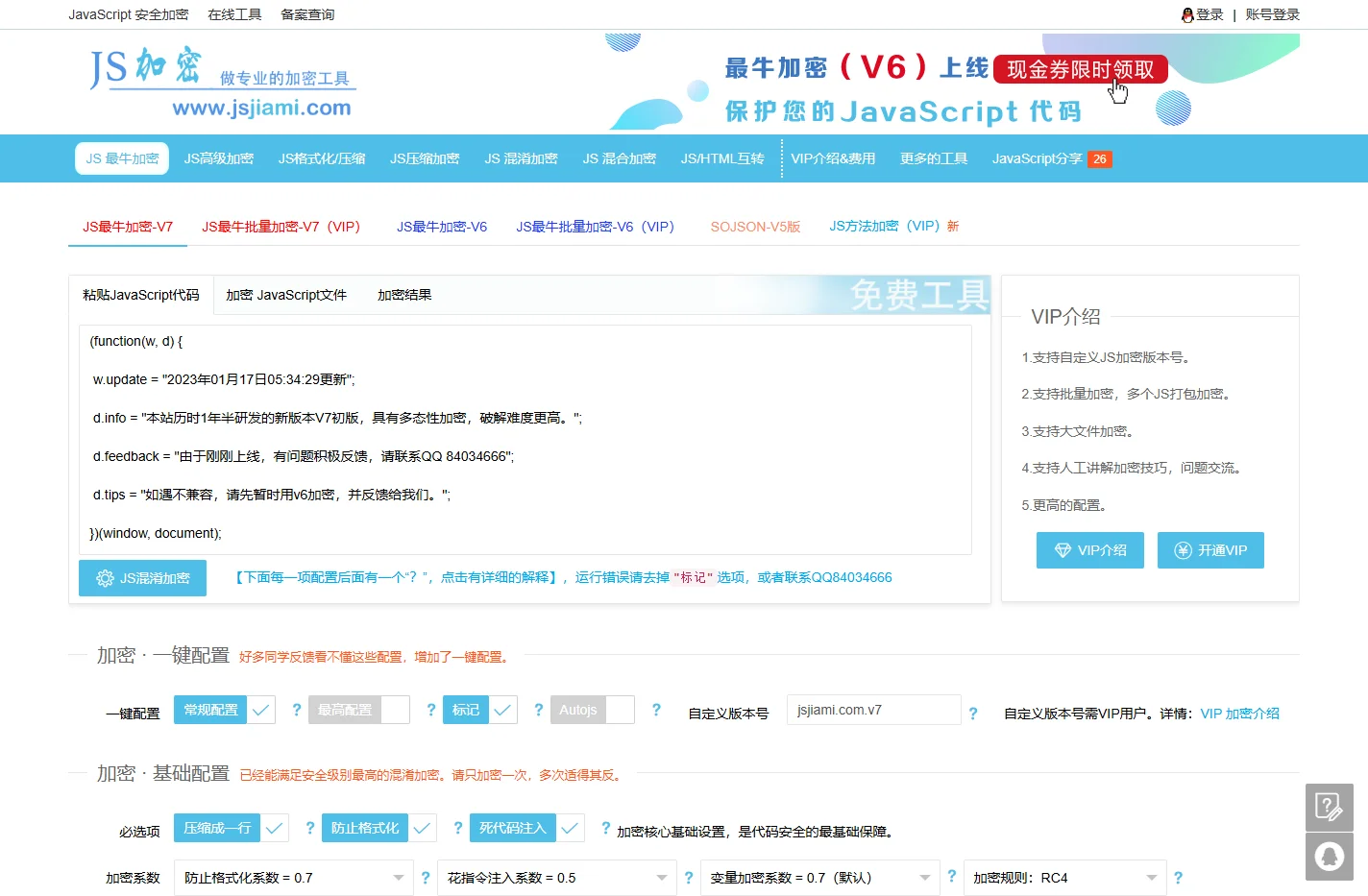Open the VIP 加密介绍 link
The height and width of the screenshot is (896, 1368).
(1239, 714)
